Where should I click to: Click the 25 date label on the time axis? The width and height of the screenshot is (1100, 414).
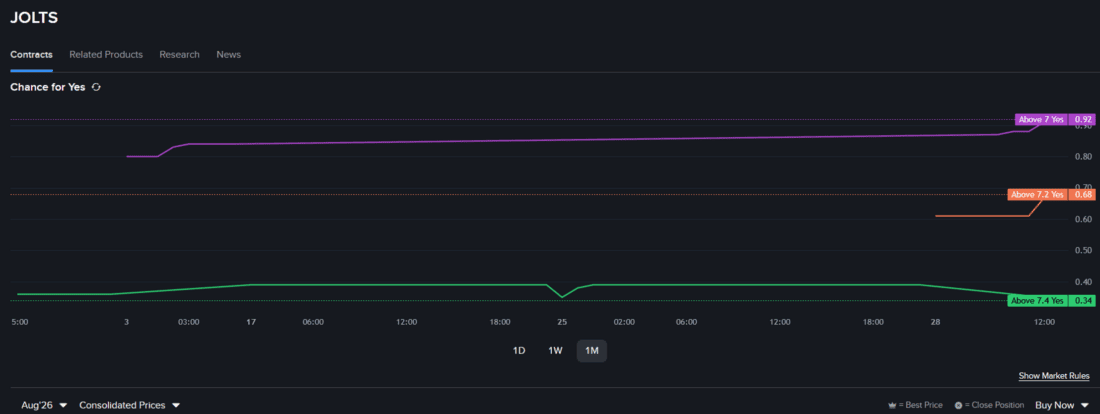click(562, 322)
